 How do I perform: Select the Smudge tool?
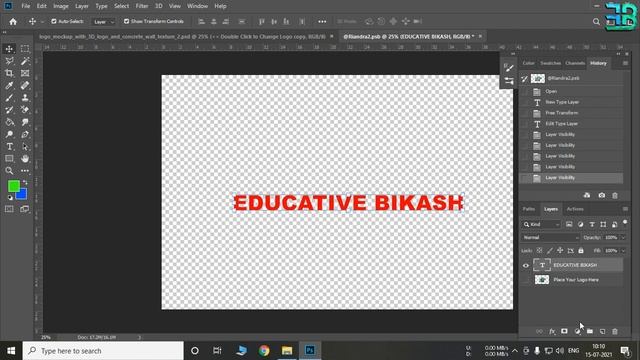click(x=25, y=122)
